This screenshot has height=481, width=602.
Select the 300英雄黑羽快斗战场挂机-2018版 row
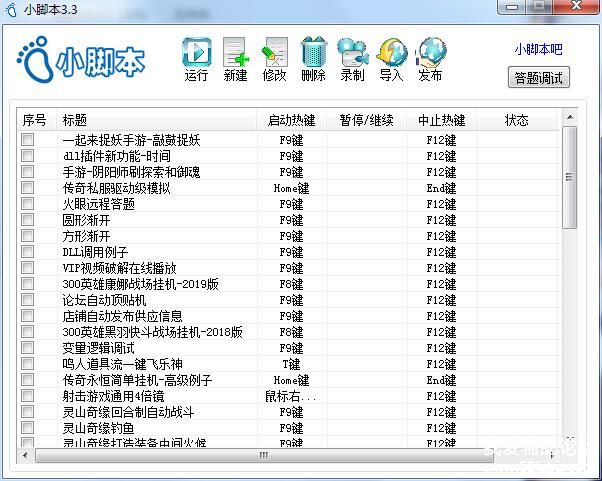coord(152,332)
